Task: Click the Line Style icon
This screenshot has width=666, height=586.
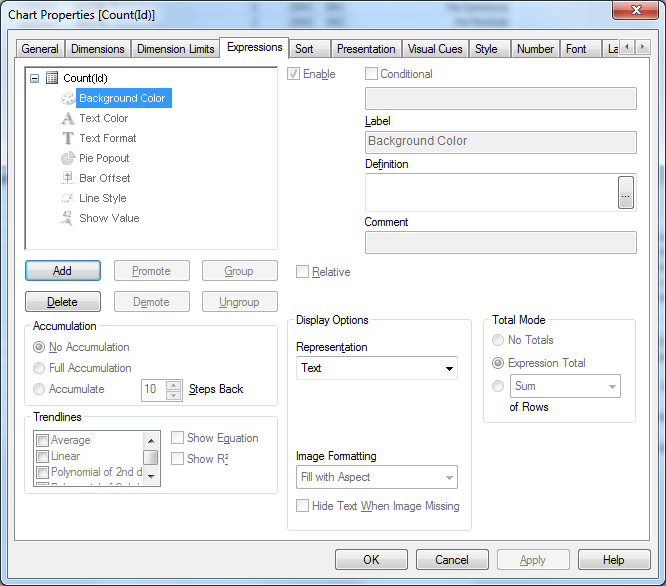Action: tap(68, 198)
